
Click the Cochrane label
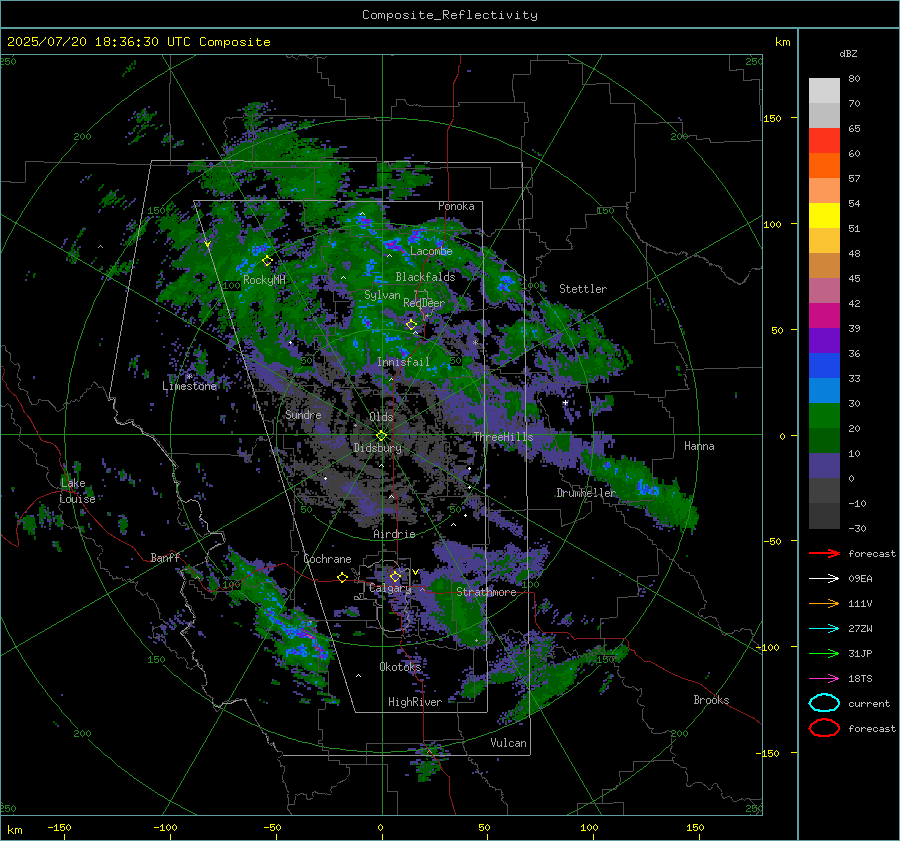pyautogui.click(x=327, y=559)
